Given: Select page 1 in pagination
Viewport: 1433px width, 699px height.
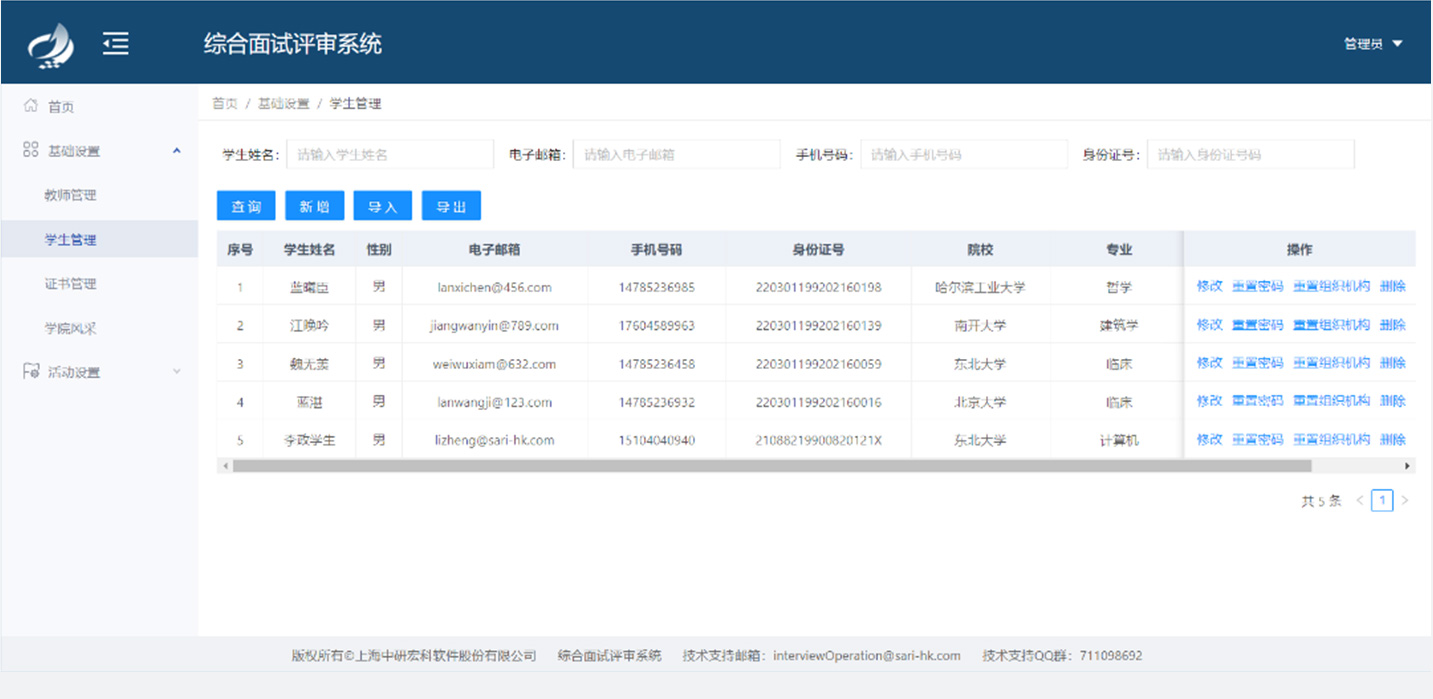Looking at the screenshot, I should 1382,501.
